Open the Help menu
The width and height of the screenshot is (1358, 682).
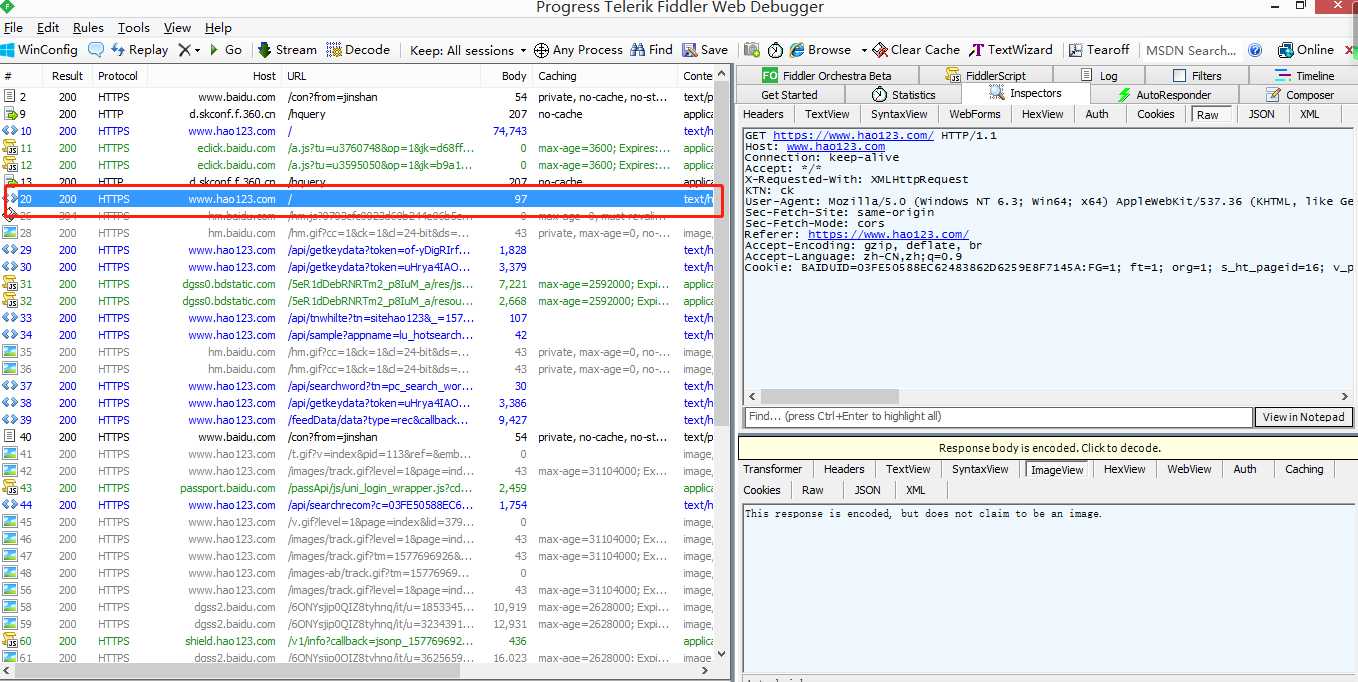tap(218, 27)
